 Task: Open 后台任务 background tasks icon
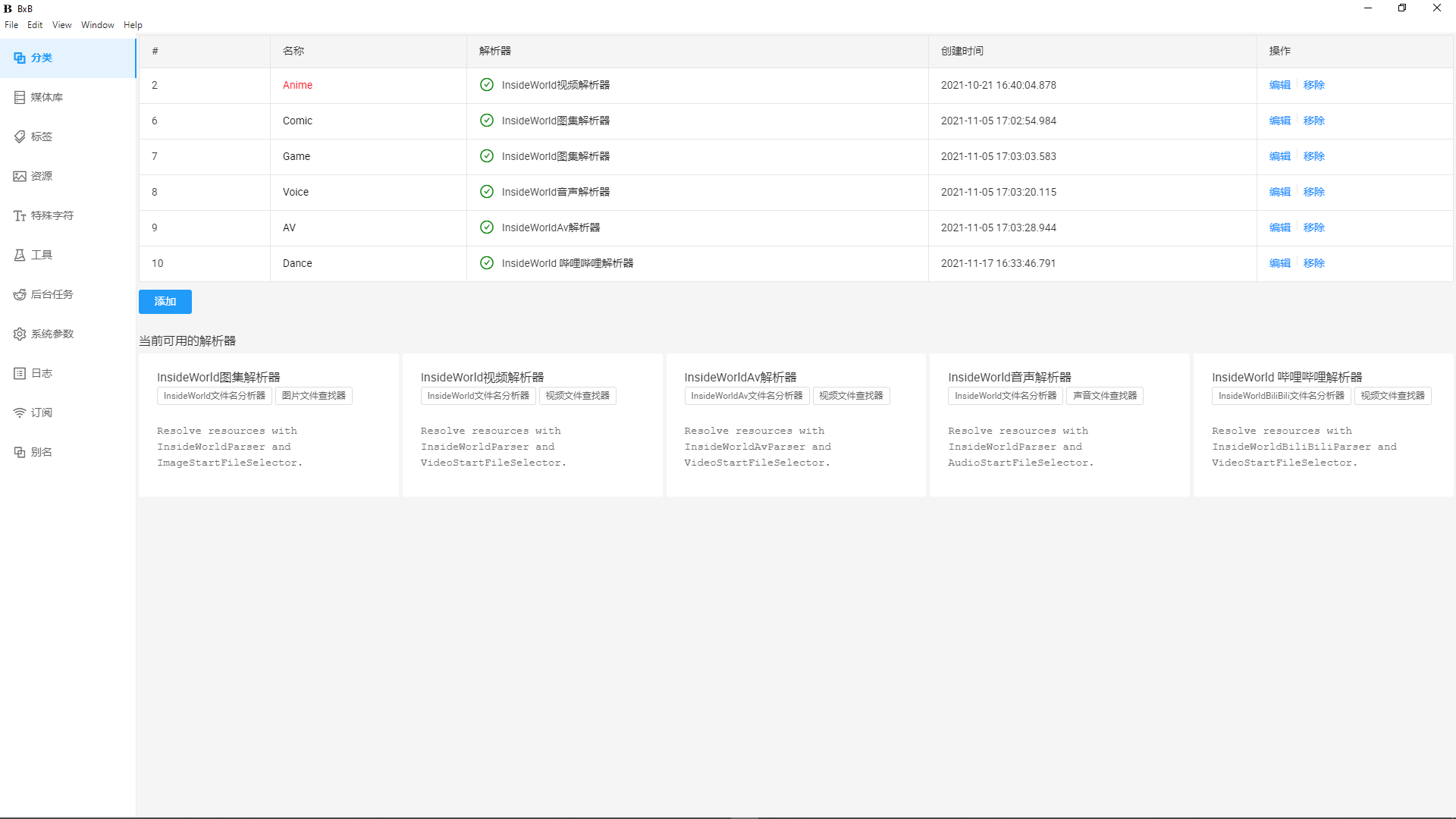tap(20, 294)
